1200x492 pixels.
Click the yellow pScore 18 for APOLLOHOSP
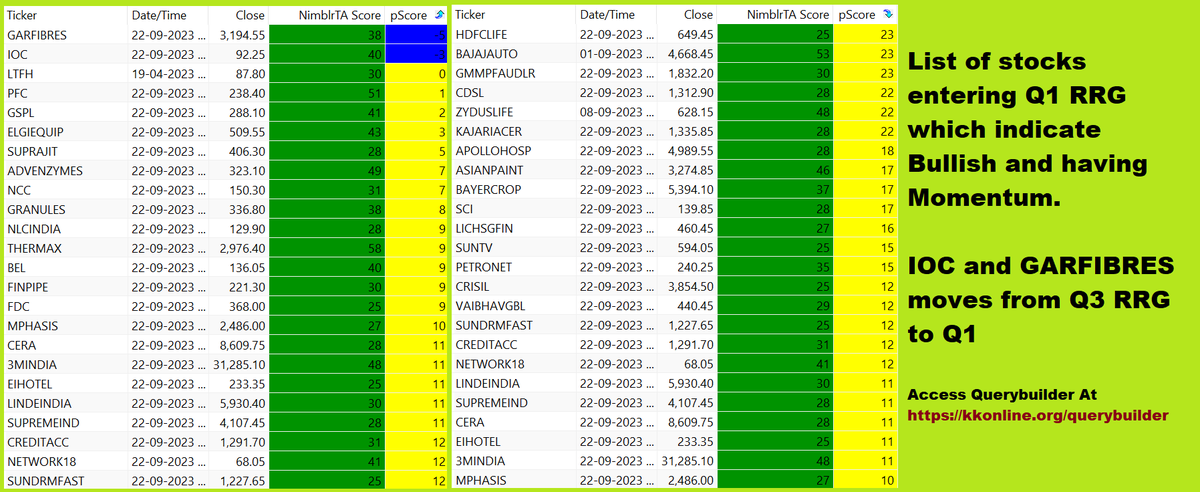pyautogui.click(x=866, y=151)
